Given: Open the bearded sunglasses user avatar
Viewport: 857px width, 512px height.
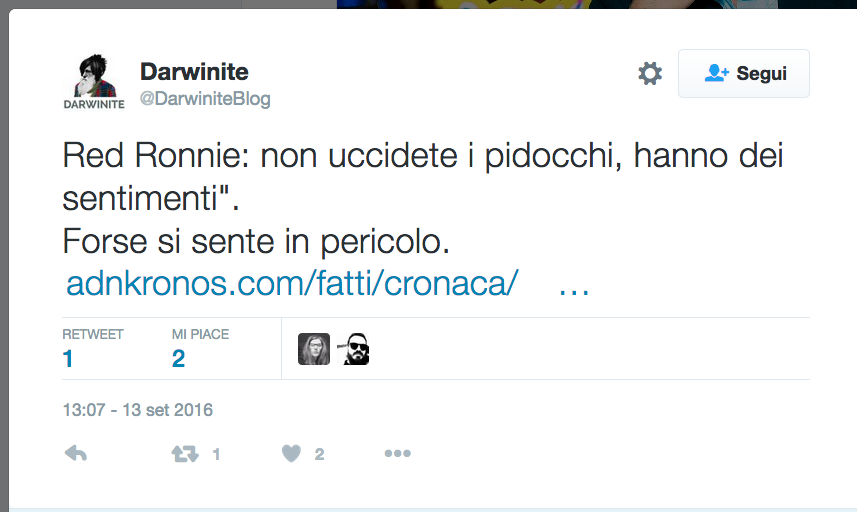Looking at the screenshot, I should point(356,349).
